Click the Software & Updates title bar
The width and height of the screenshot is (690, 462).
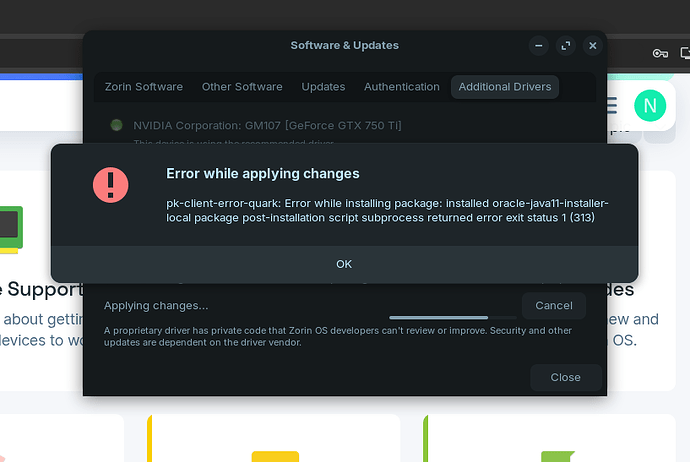click(x=344, y=45)
